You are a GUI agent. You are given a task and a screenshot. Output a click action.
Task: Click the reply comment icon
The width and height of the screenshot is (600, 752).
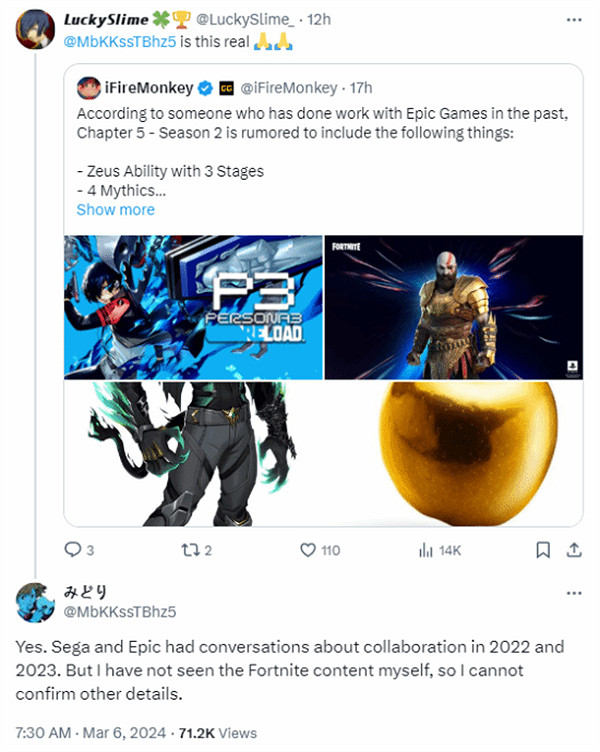click(72, 549)
